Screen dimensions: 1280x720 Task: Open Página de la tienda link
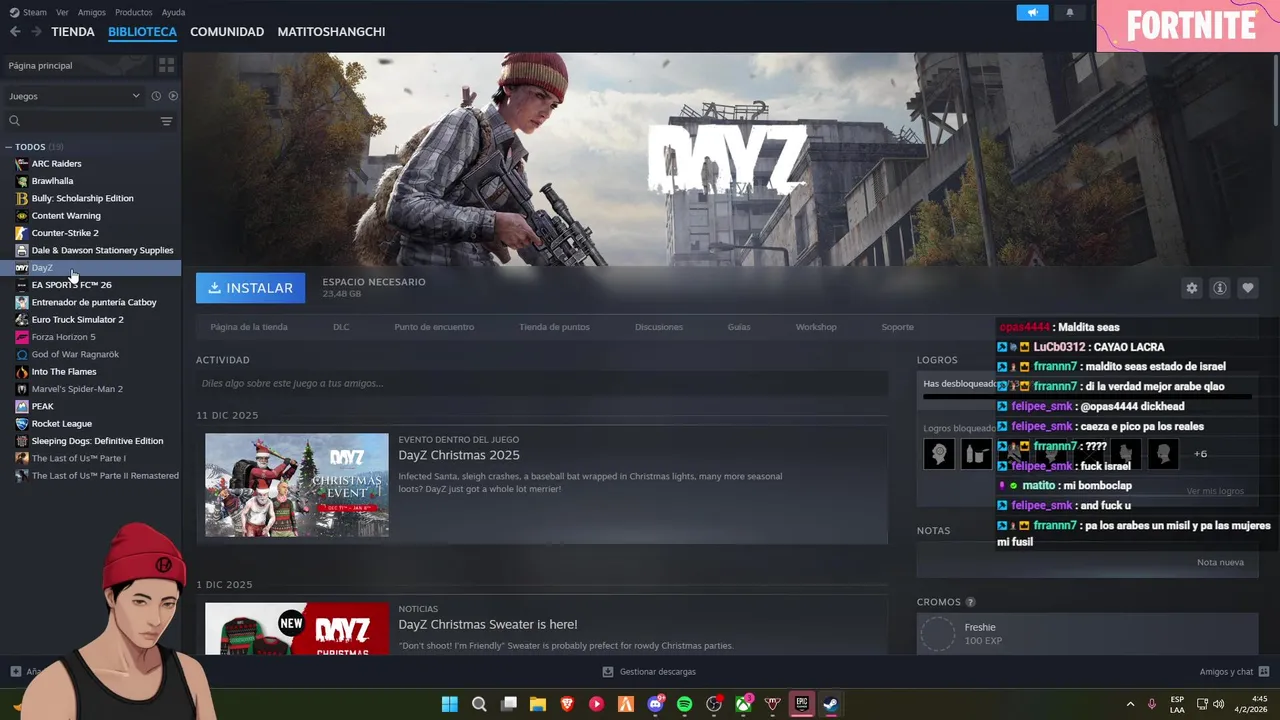[249, 327]
